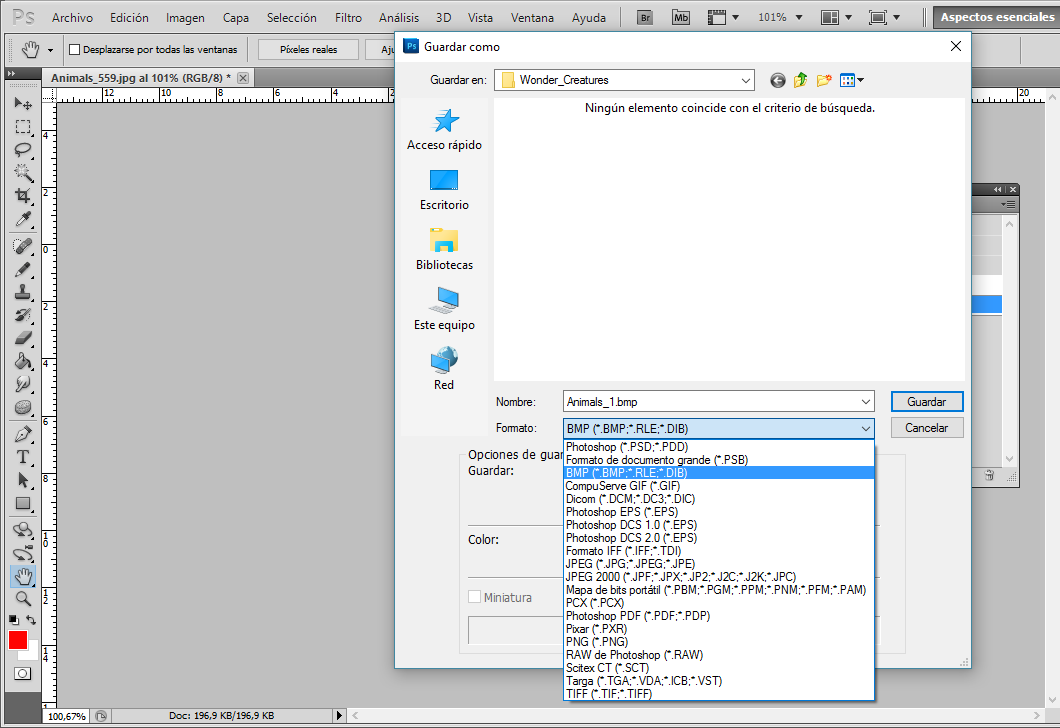
Task: Select the Healing Brush tool
Action: tap(23, 246)
